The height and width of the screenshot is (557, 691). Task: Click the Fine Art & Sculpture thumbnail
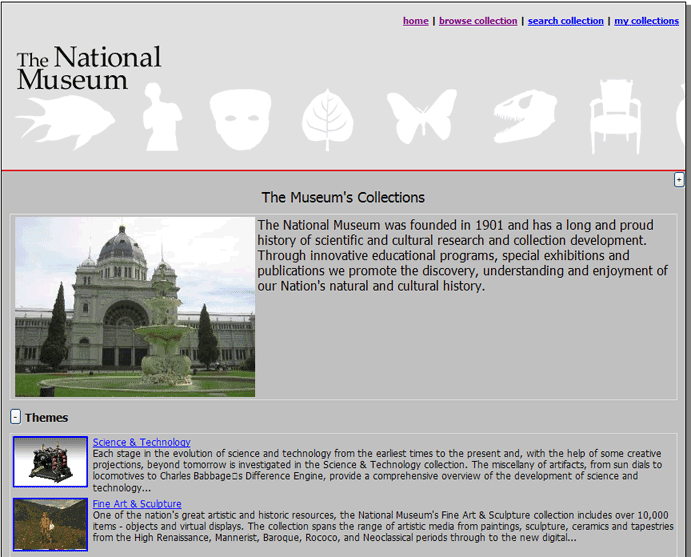click(50, 524)
